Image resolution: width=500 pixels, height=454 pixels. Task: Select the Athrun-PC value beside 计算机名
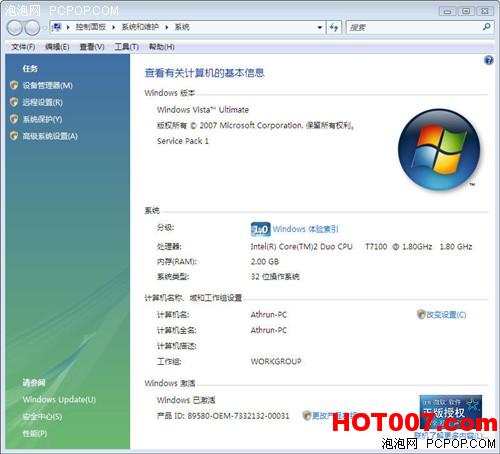tap(269, 315)
